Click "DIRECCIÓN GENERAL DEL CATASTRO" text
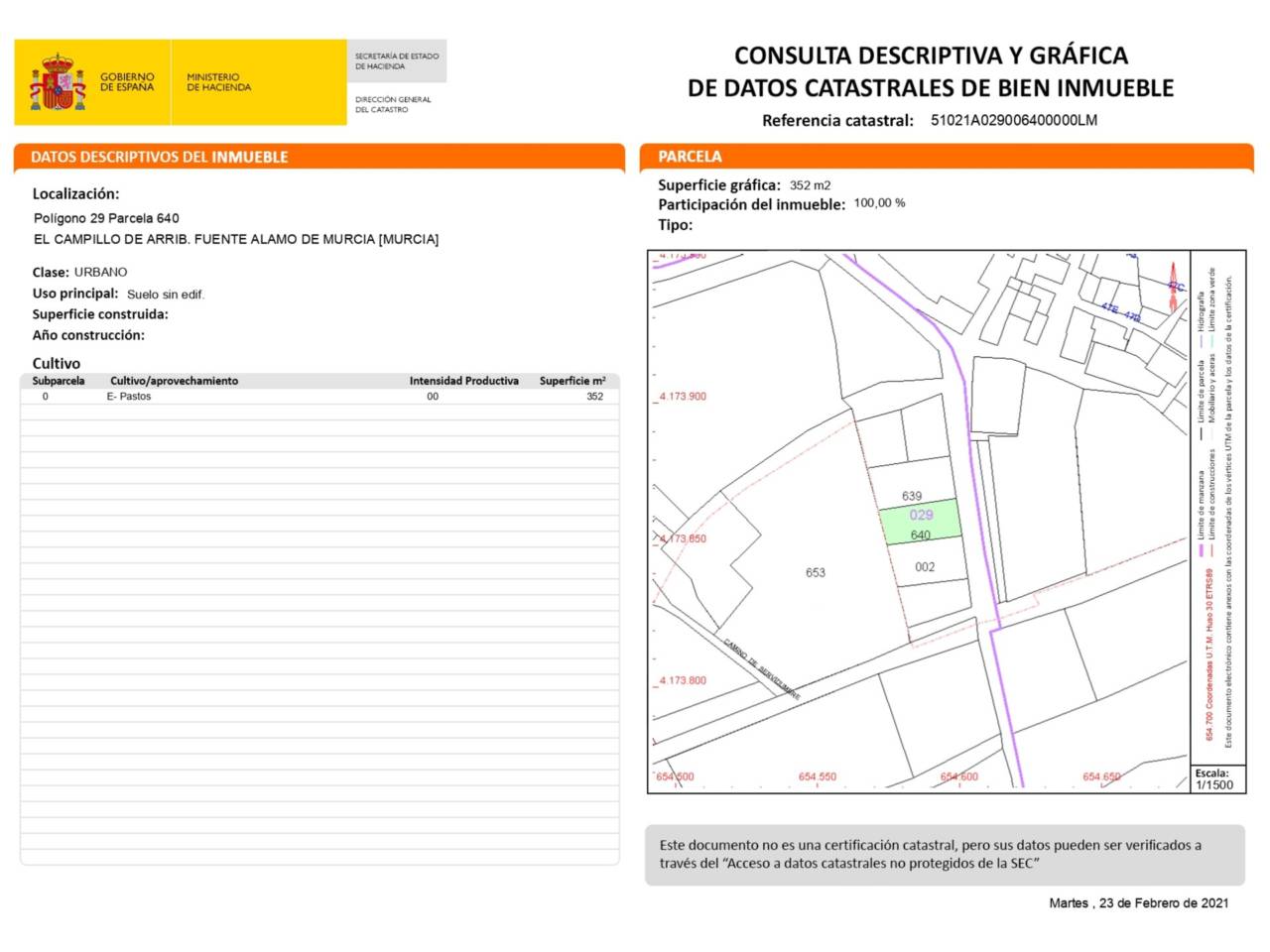Image resolution: width=1270 pixels, height=952 pixels. coord(393,104)
